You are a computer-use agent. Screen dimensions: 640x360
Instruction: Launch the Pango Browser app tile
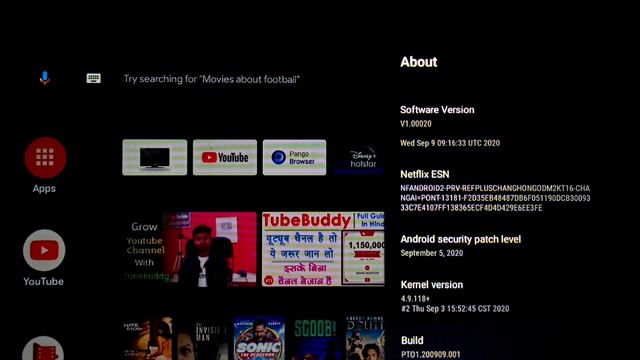[294, 158]
